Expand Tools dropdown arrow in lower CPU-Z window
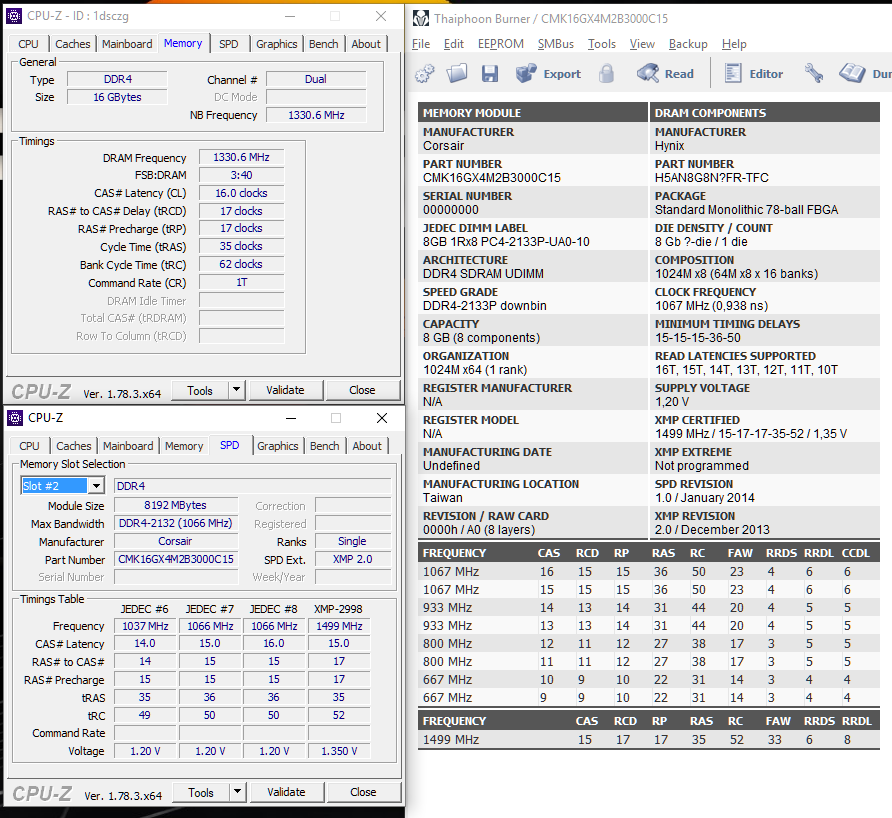892x818 pixels. [x=238, y=792]
